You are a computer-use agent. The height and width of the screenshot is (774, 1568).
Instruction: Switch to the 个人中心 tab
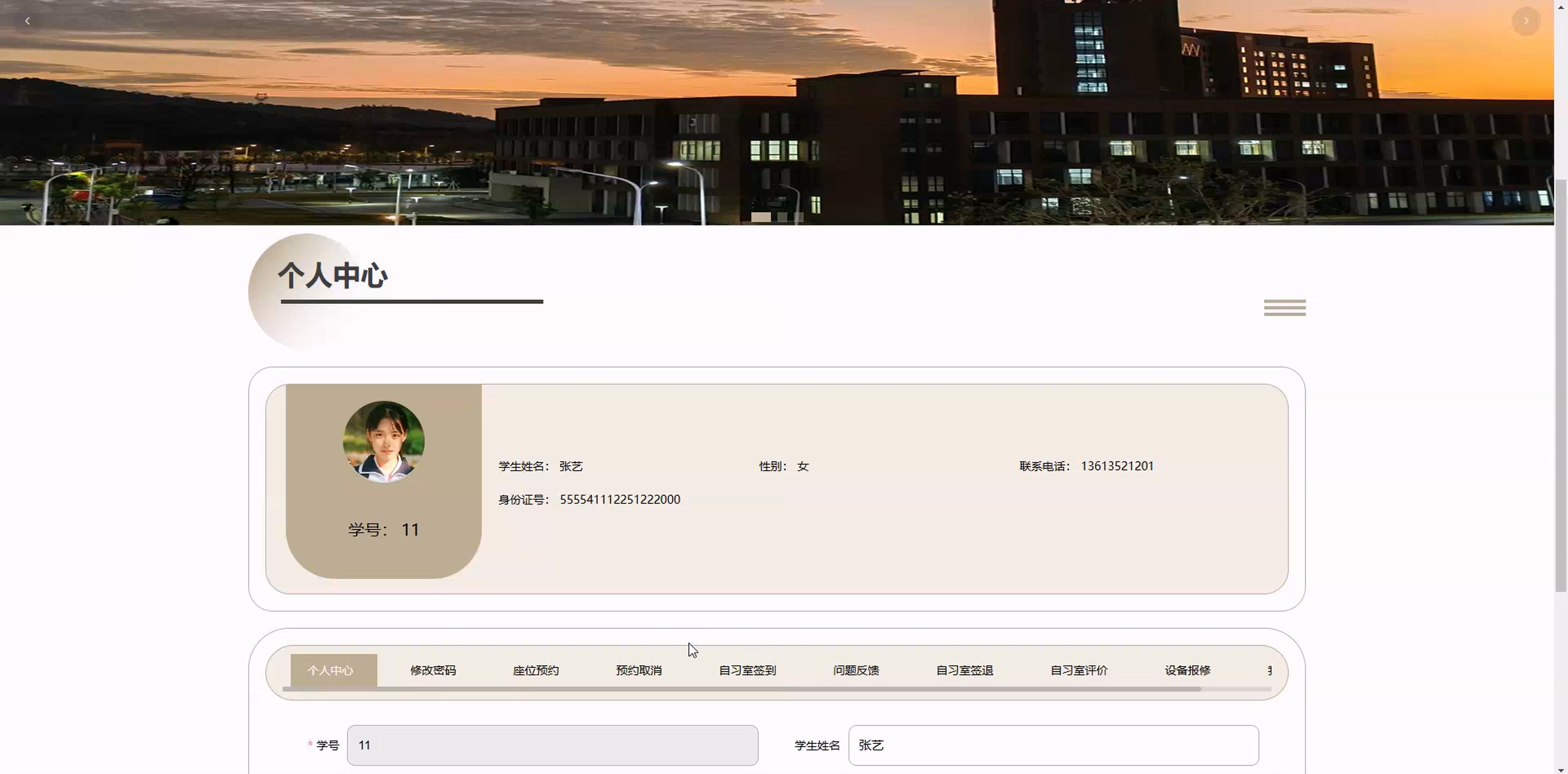(331, 670)
